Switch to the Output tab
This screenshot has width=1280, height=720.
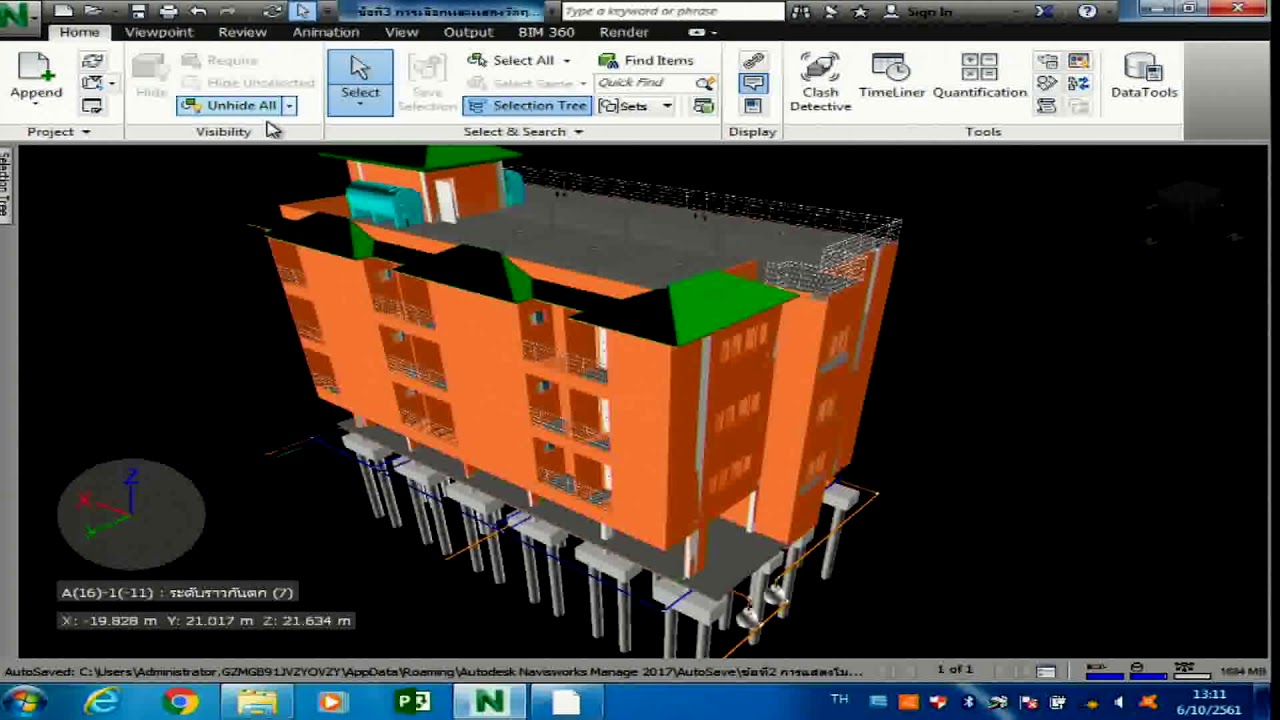point(468,32)
